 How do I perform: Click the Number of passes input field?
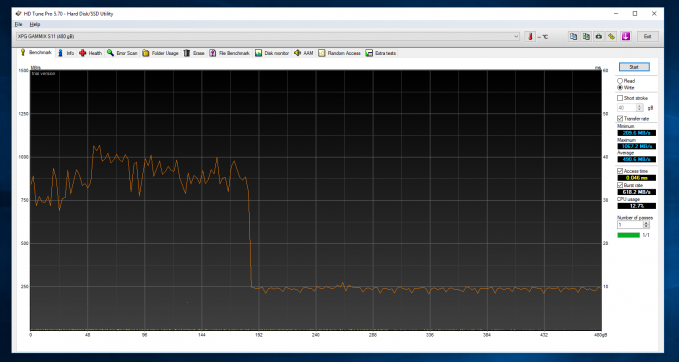coord(630,225)
